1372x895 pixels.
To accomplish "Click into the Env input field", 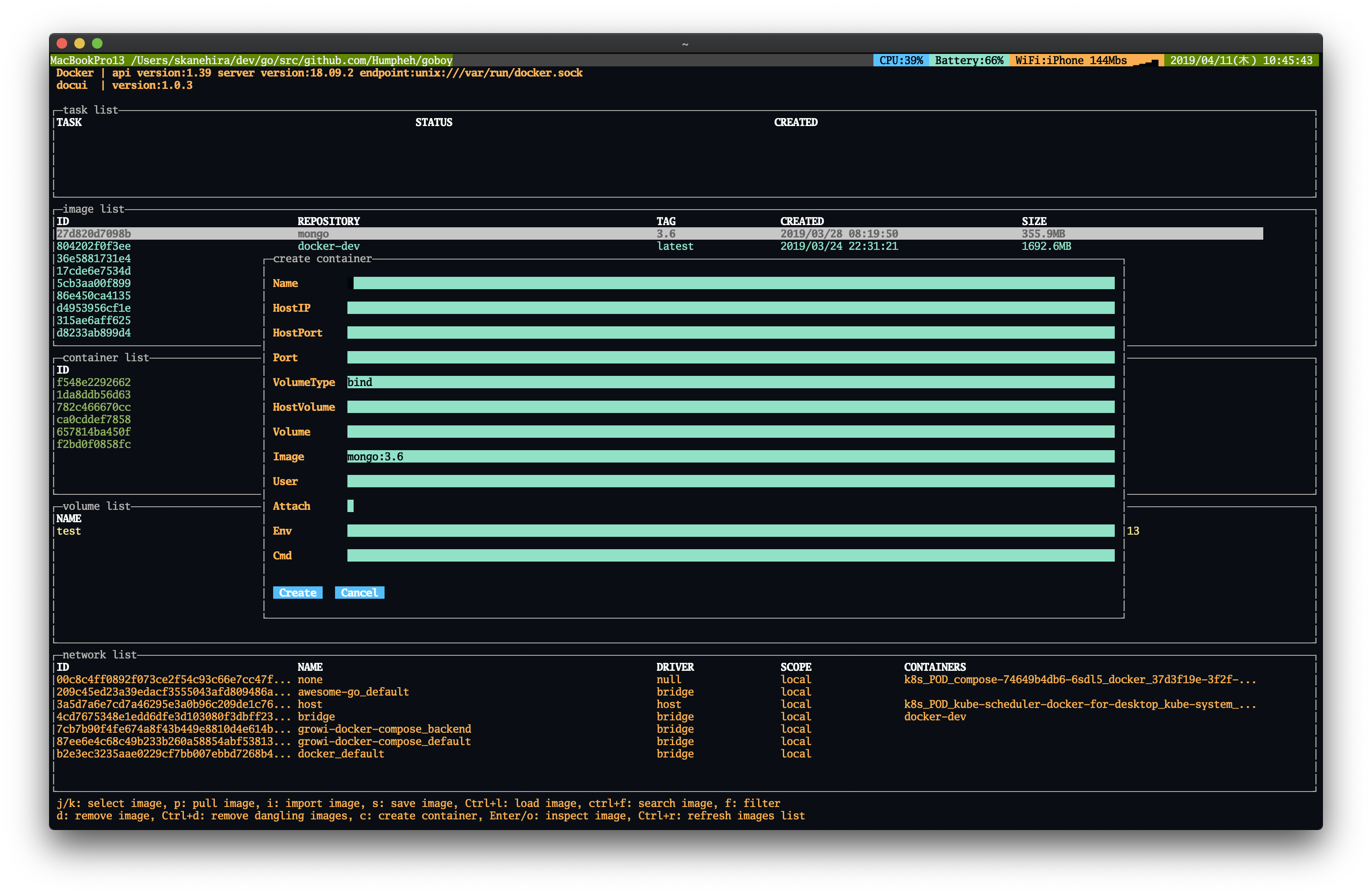I will (730, 531).
